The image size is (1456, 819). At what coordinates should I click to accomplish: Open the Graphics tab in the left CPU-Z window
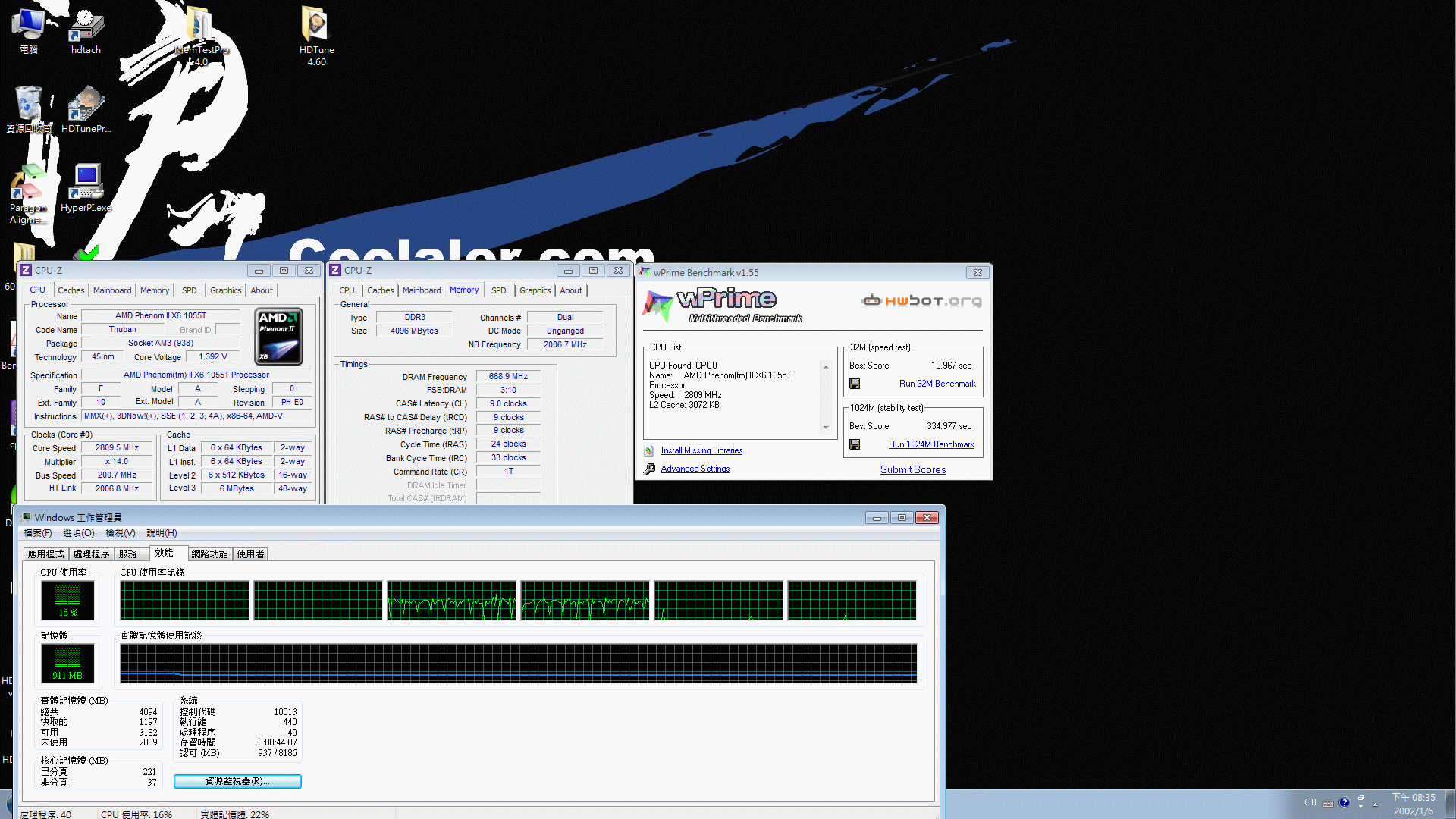(x=226, y=290)
